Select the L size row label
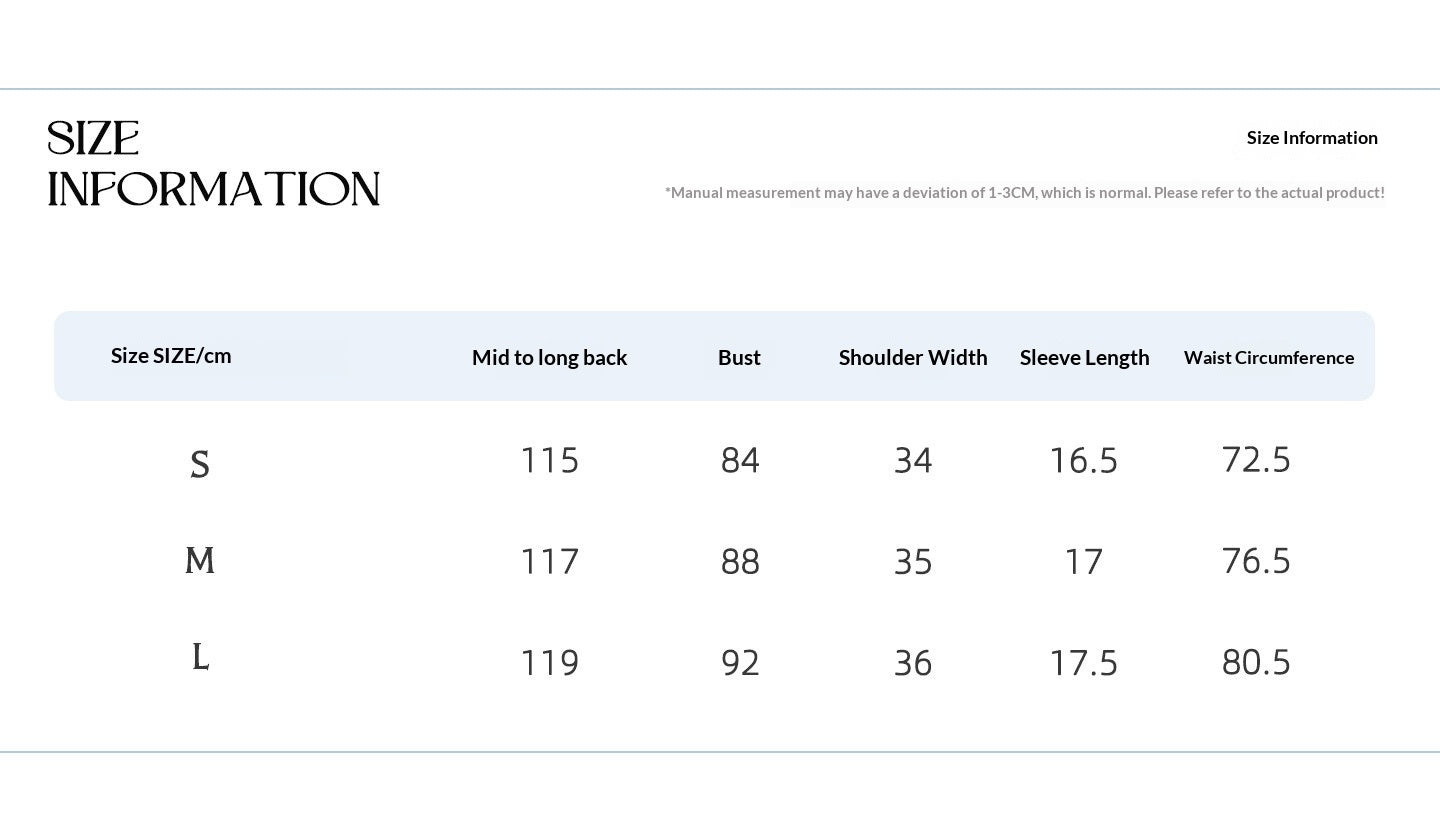 click(x=200, y=657)
